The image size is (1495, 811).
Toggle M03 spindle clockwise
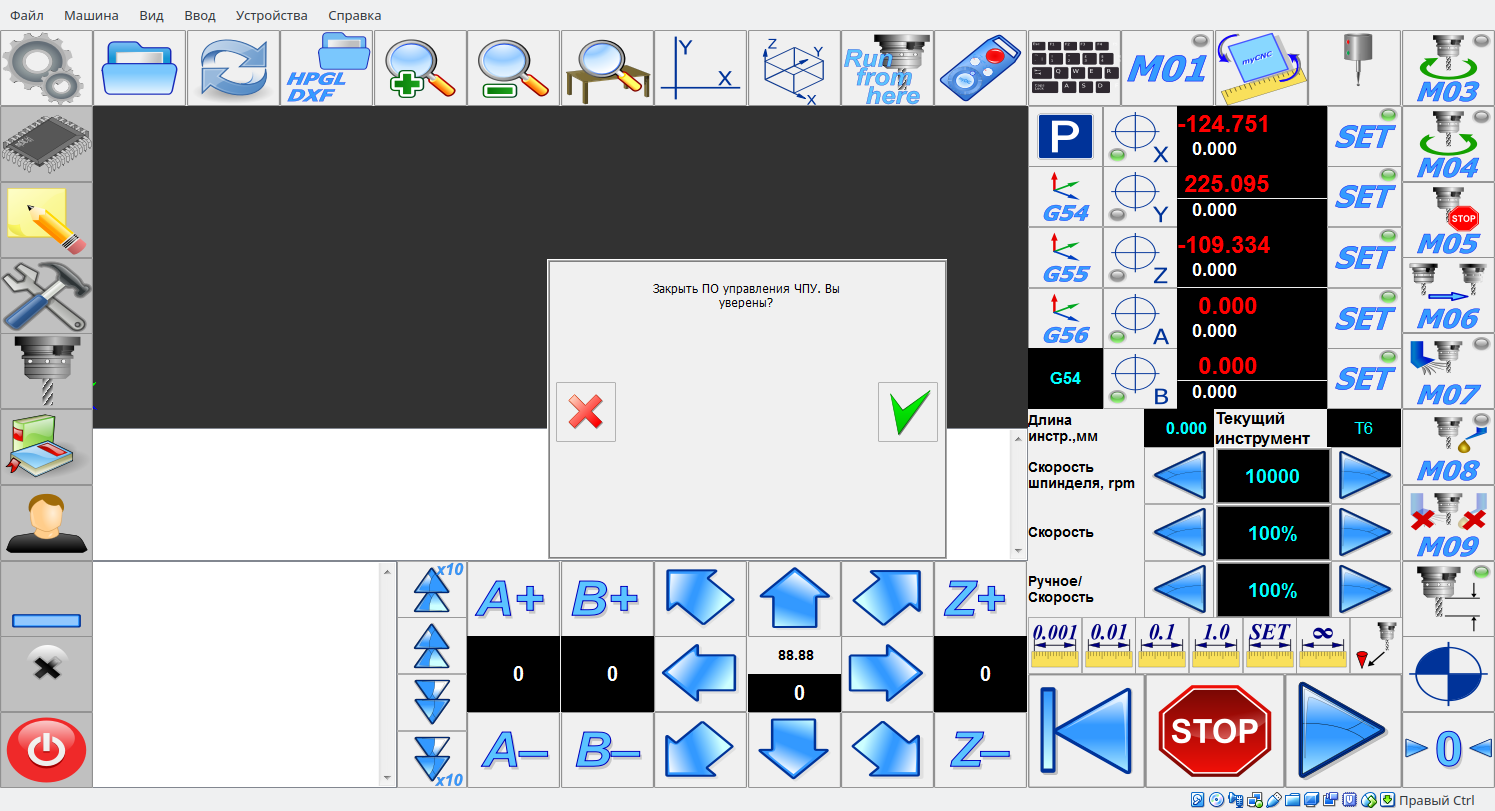click(1447, 68)
